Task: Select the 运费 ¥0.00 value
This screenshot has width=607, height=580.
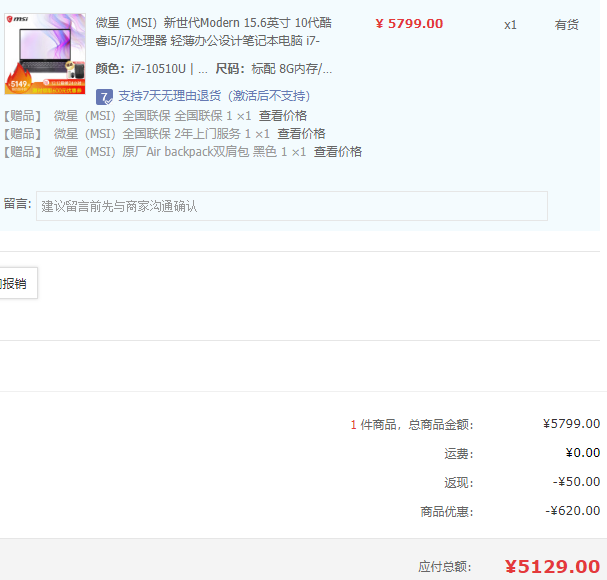Action: coord(583,453)
